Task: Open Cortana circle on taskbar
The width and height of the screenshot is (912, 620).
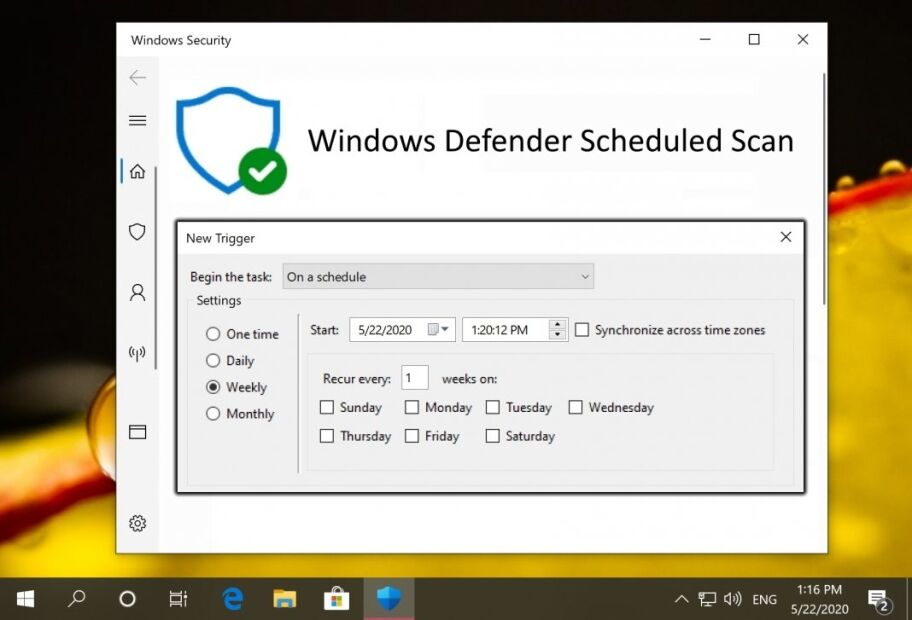Action: [127, 599]
